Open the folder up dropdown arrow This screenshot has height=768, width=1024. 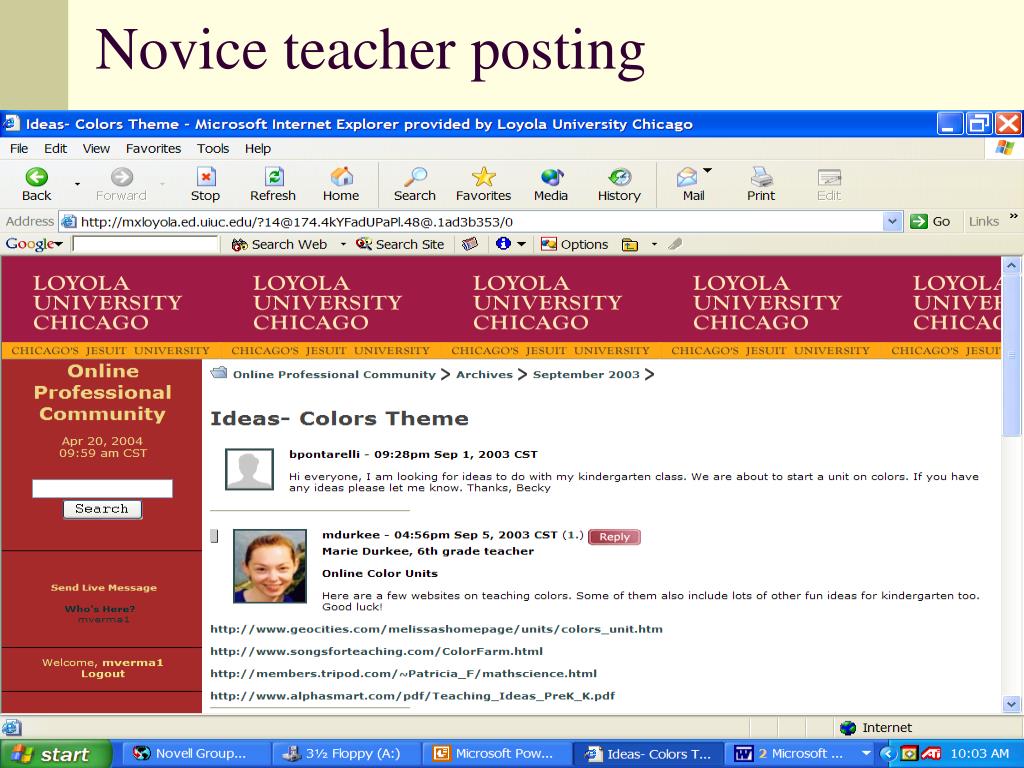pos(654,245)
